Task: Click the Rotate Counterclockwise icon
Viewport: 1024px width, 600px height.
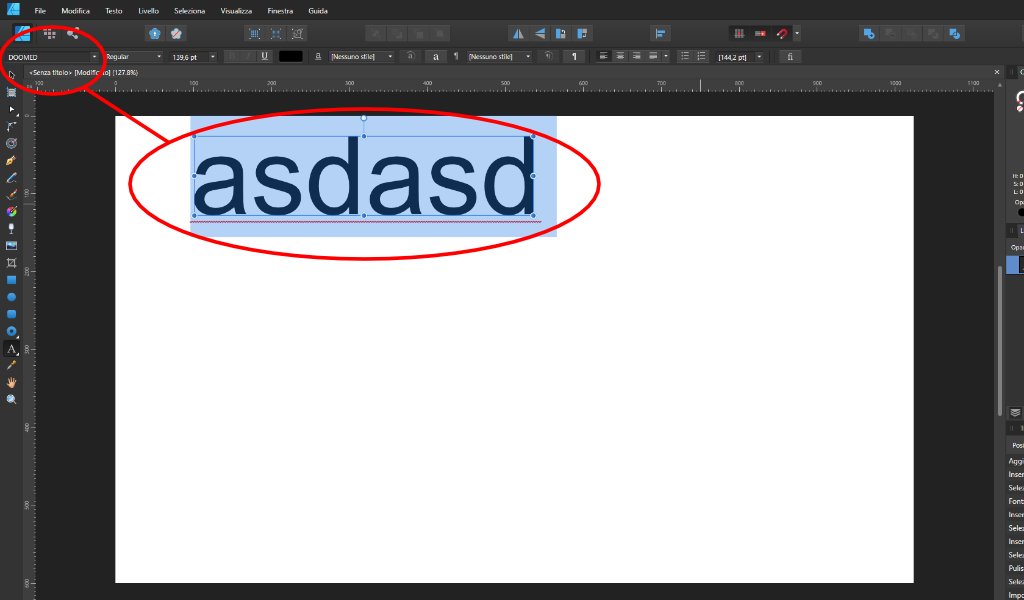Action: [x=560, y=33]
